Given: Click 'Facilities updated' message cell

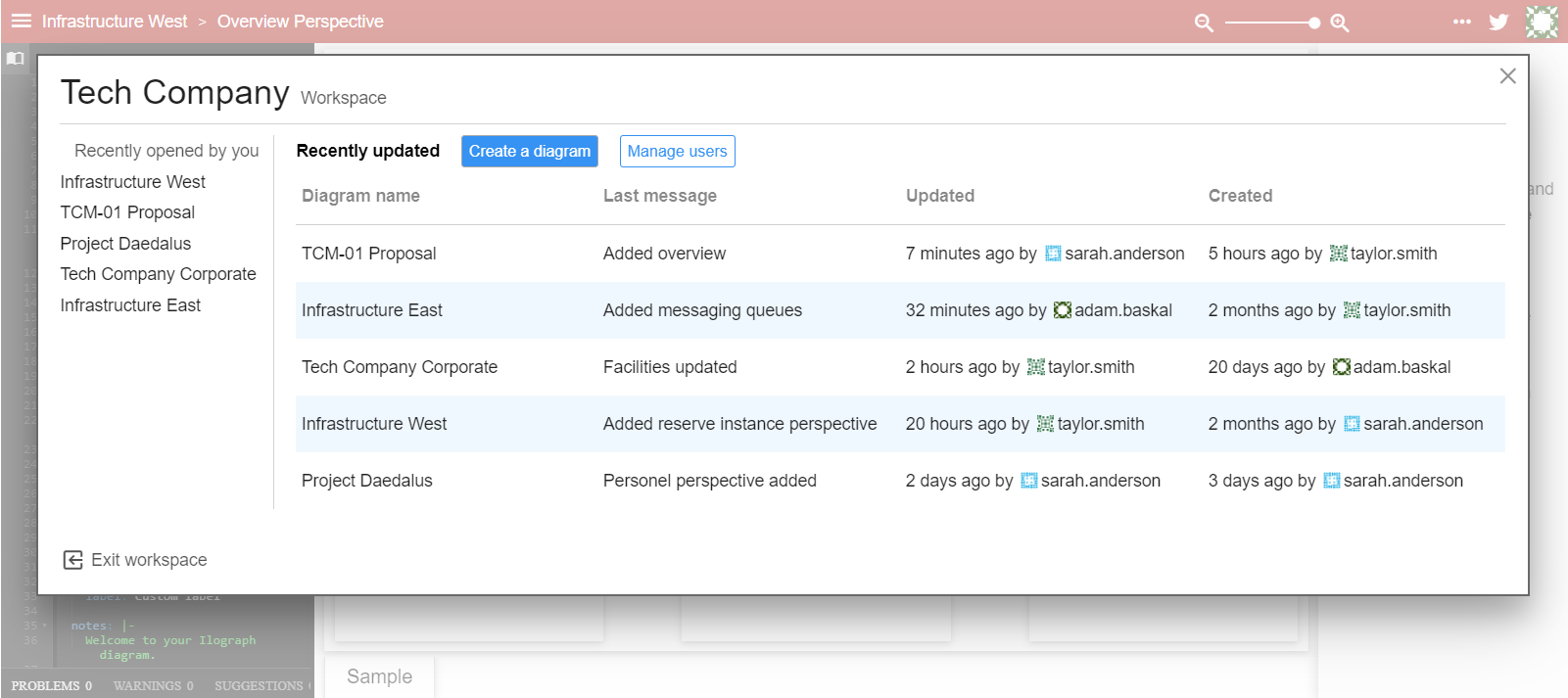Looking at the screenshot, I should click(670, 367).
